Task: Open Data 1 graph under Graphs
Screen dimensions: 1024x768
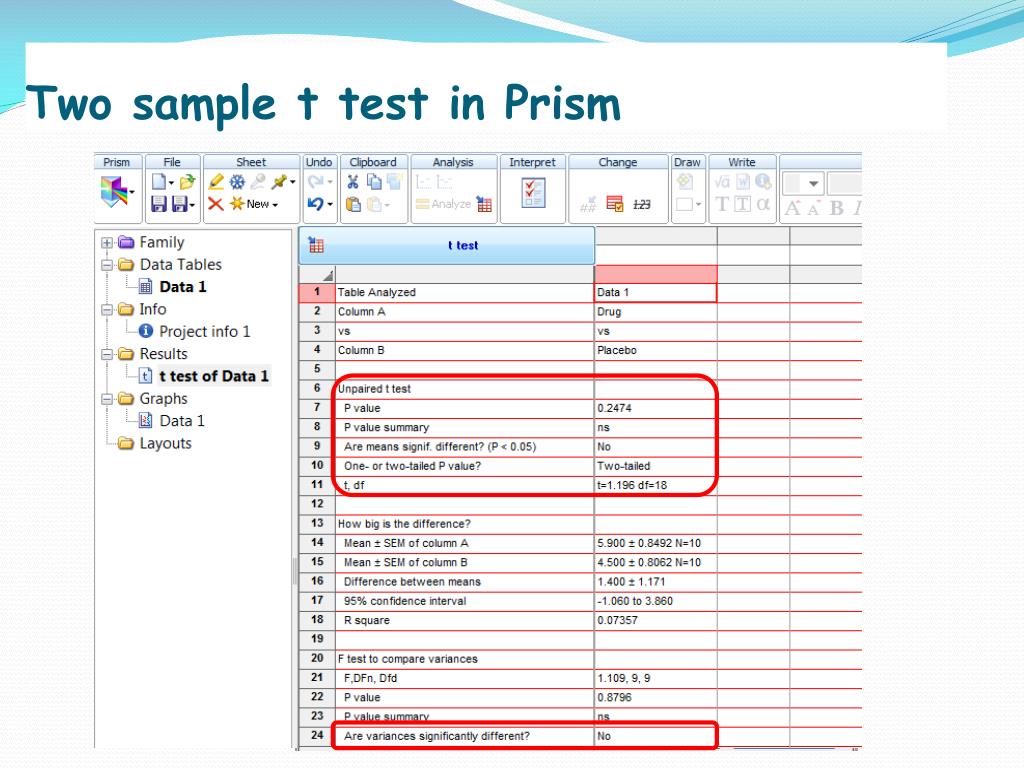Action: click(182, 421)
